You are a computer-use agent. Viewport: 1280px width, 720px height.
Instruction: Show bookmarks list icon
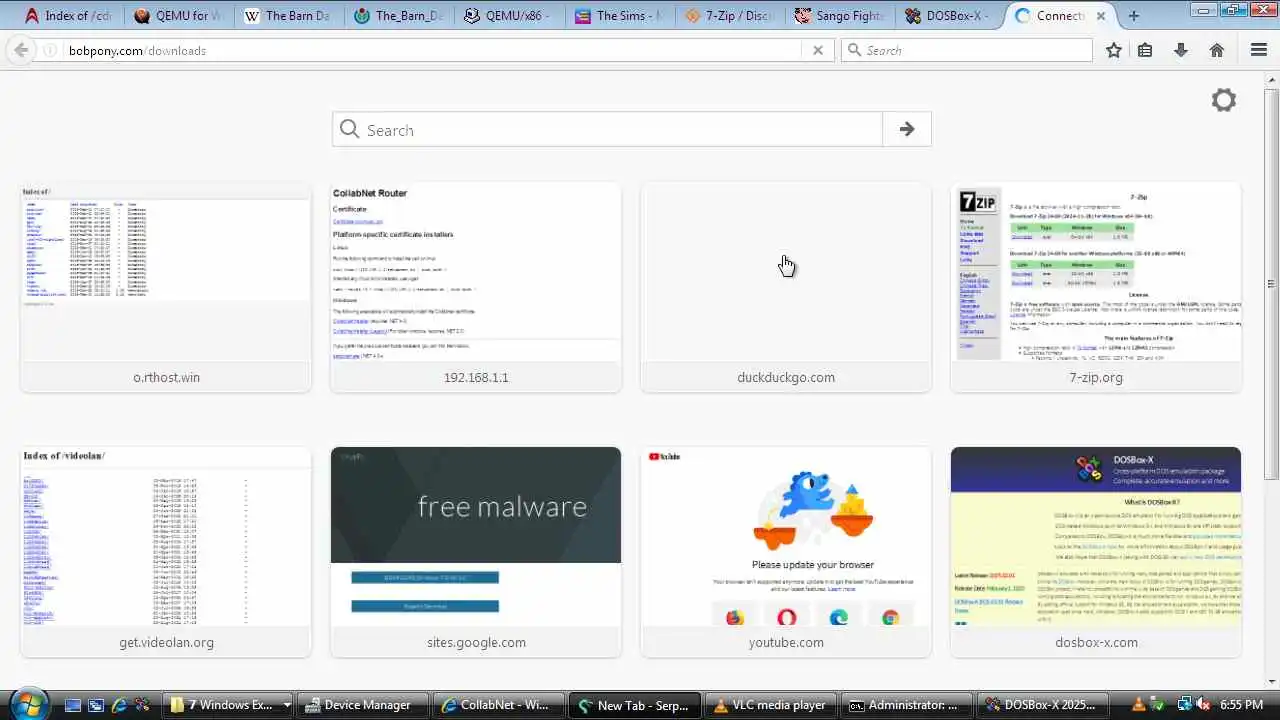click(x=1146, y=50)
